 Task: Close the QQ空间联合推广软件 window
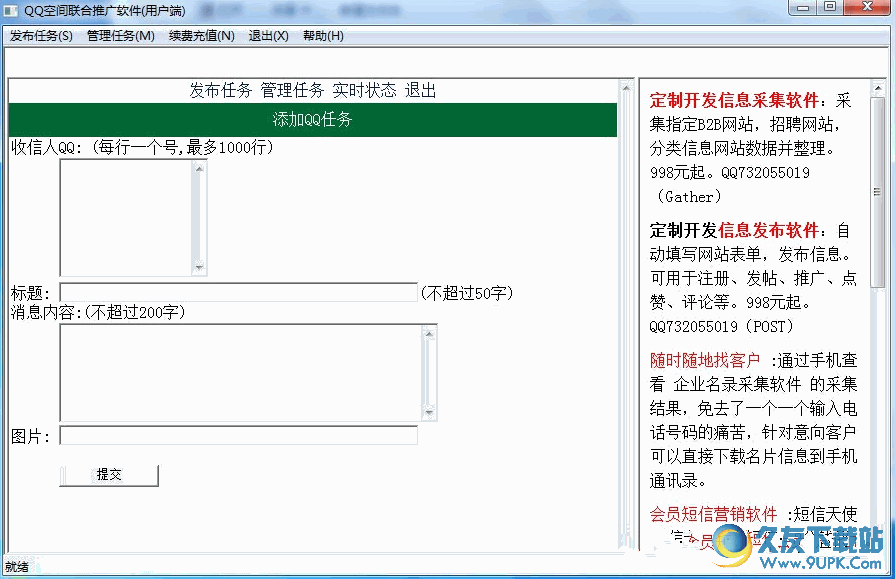[867, 8]
